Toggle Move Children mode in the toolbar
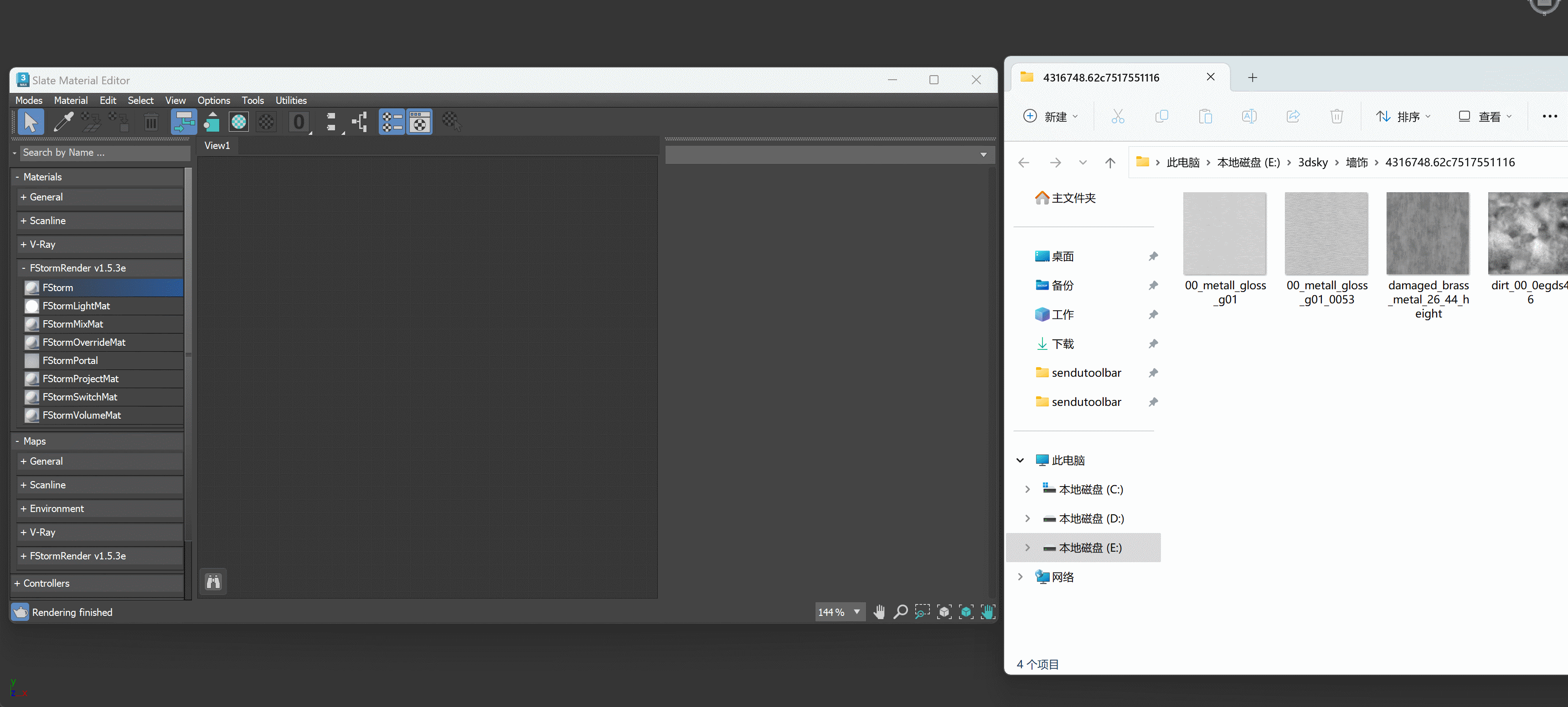The height and width of the screenshot is (707, 1568). [x=183, y=122]
